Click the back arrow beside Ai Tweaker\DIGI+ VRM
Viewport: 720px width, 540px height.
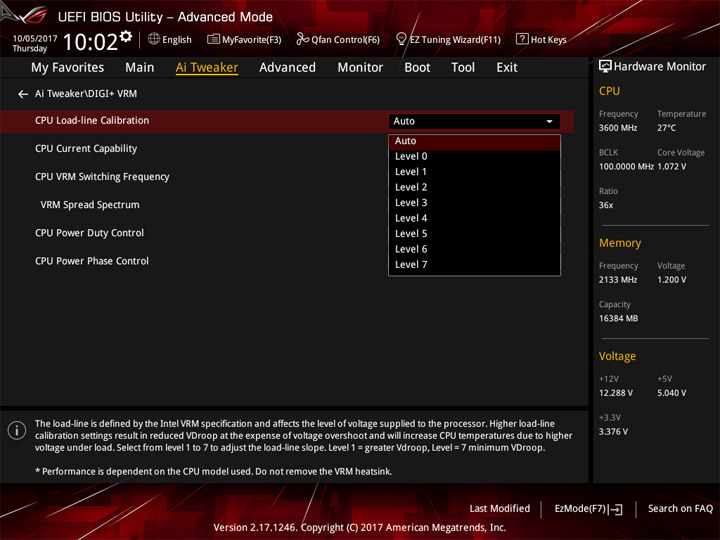[x=22, y=94]
